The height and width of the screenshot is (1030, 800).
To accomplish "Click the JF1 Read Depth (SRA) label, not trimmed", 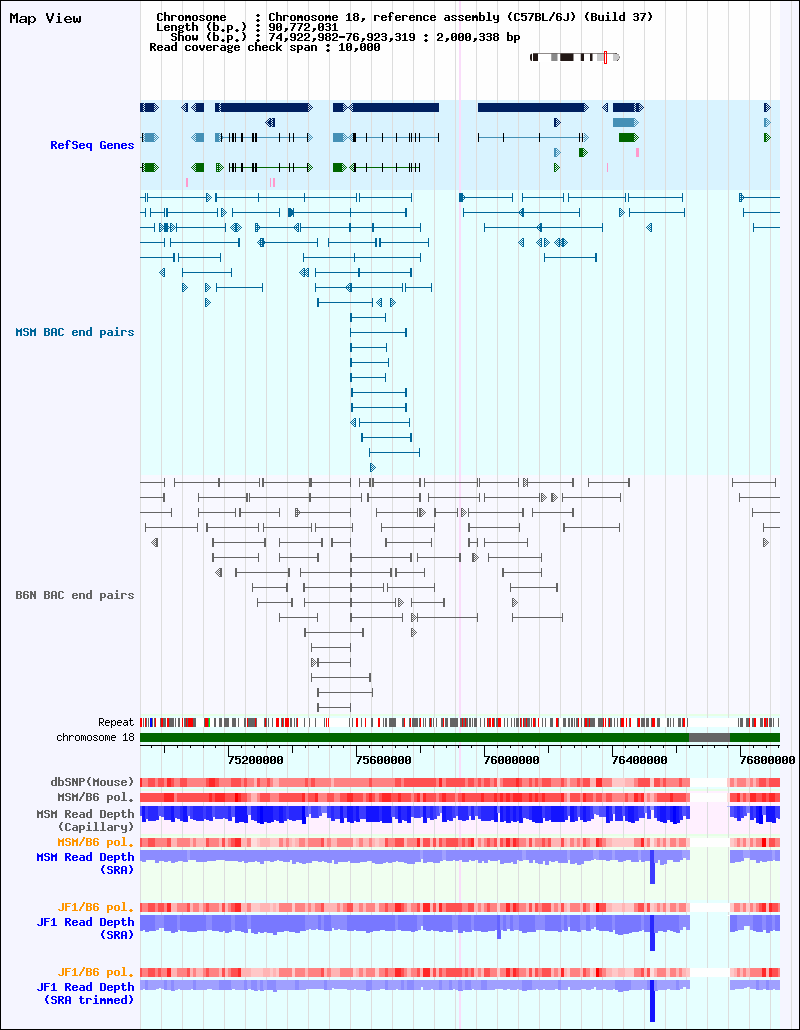I will coord(85,928).
